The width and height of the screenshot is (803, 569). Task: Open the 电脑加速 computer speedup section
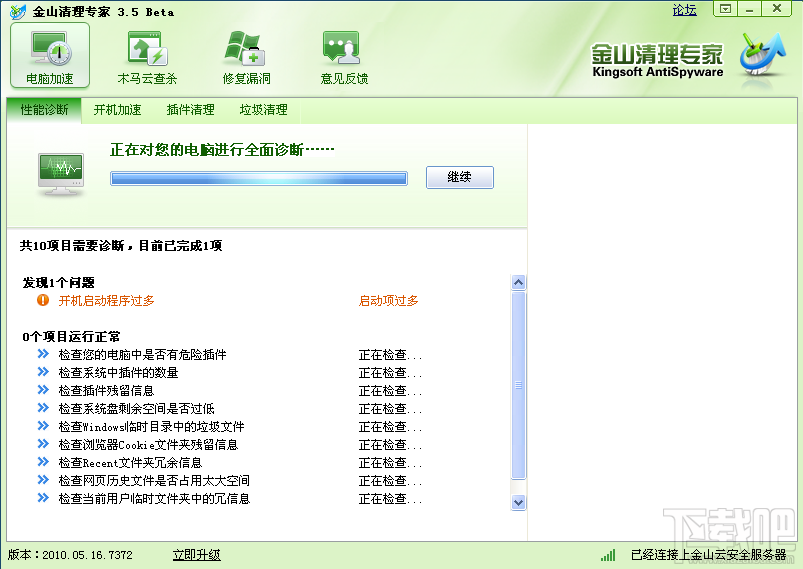tap(50, 56)
